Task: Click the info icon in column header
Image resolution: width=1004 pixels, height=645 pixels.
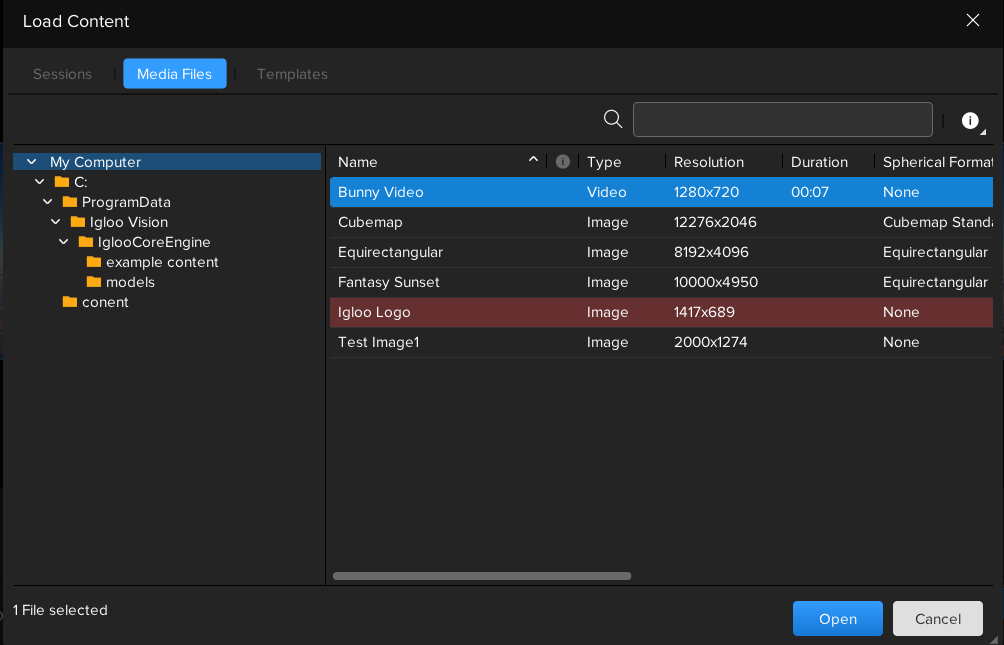Action: click(x=563, y=162)
